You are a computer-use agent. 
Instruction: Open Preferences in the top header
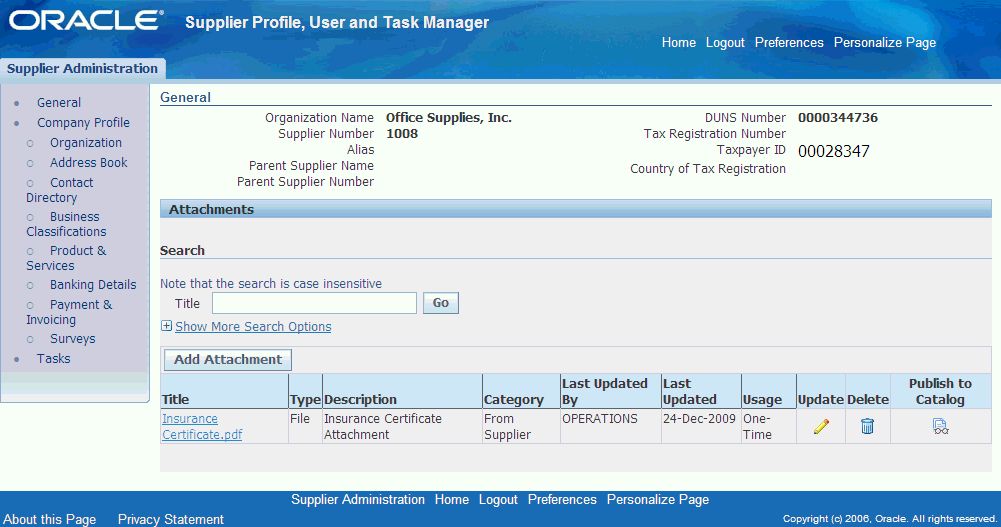point(789,43)
